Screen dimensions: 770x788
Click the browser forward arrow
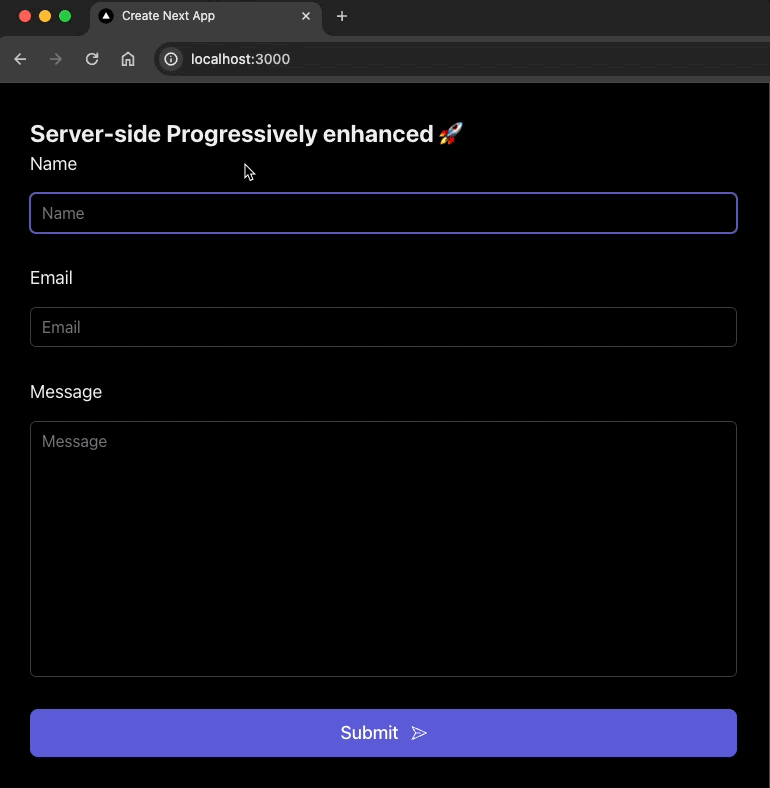tap(56, 59)
